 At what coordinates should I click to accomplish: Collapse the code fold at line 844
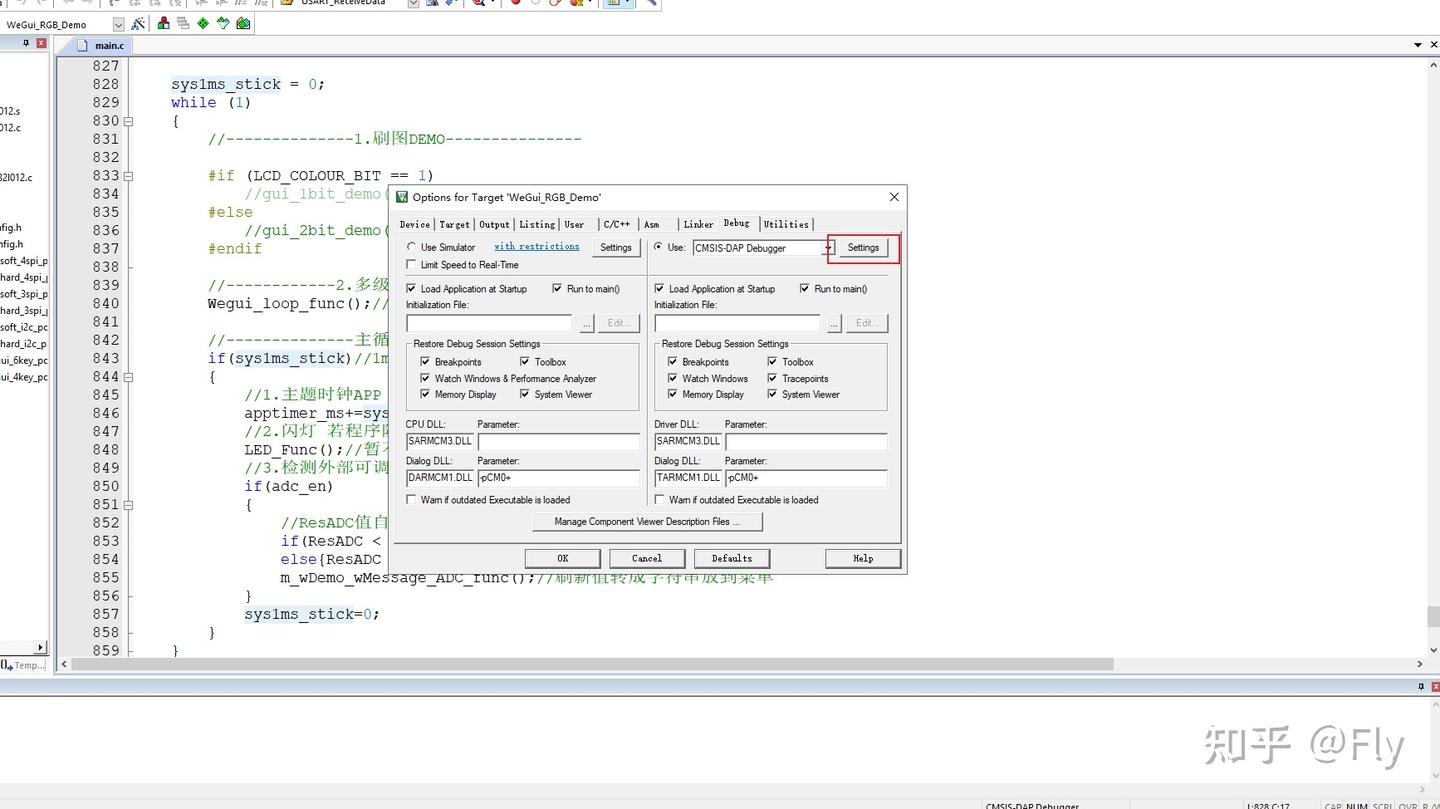coord(128,377)
